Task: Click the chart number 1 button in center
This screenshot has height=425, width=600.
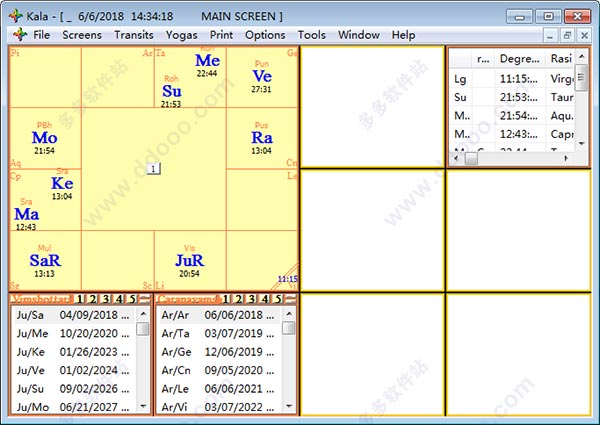Action: [x=154, y=169]
